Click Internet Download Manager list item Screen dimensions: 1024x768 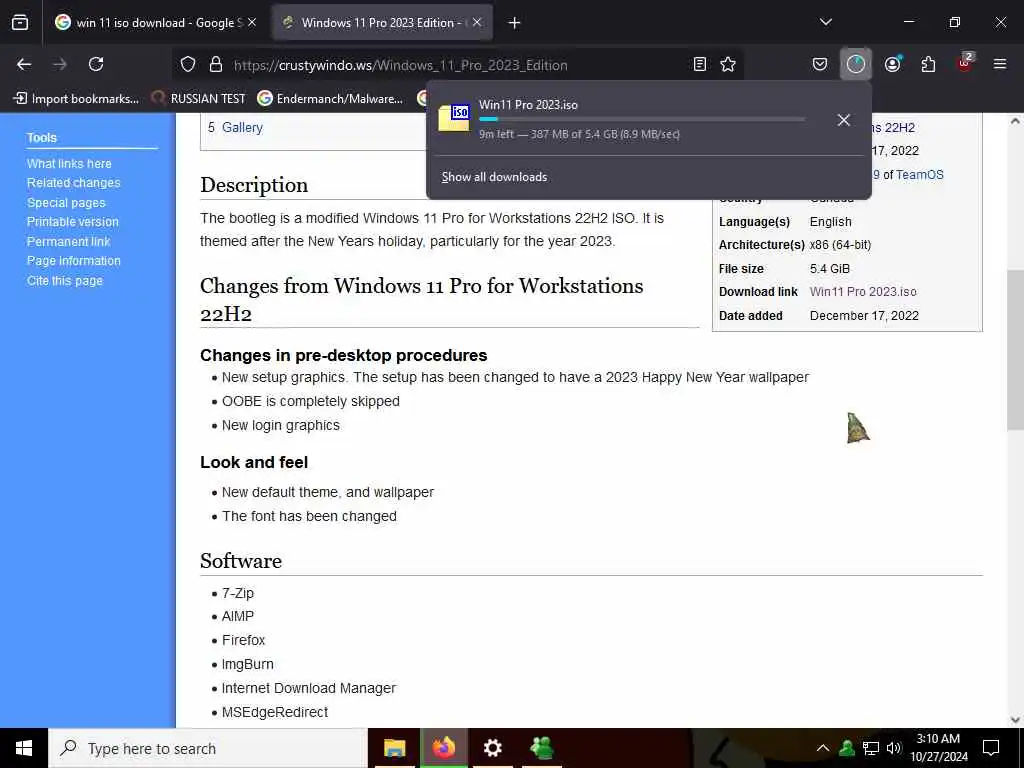[x=309, y=688]
